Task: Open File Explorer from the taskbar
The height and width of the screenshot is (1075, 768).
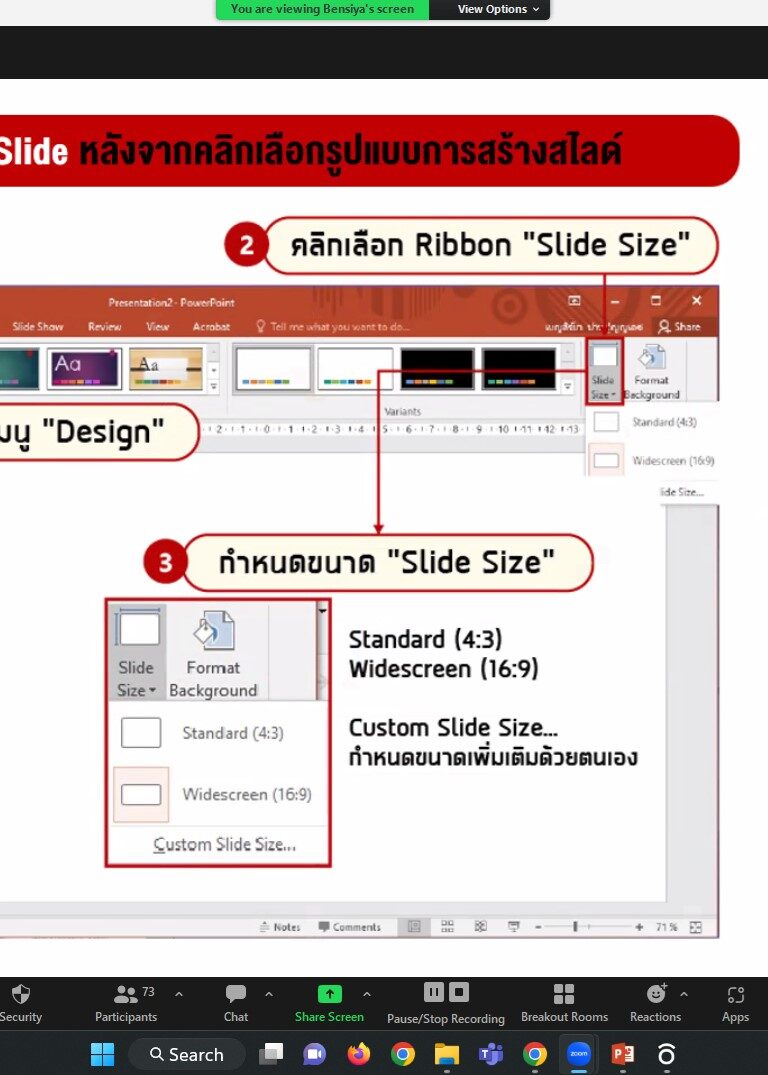Action: click(446, 1054)
